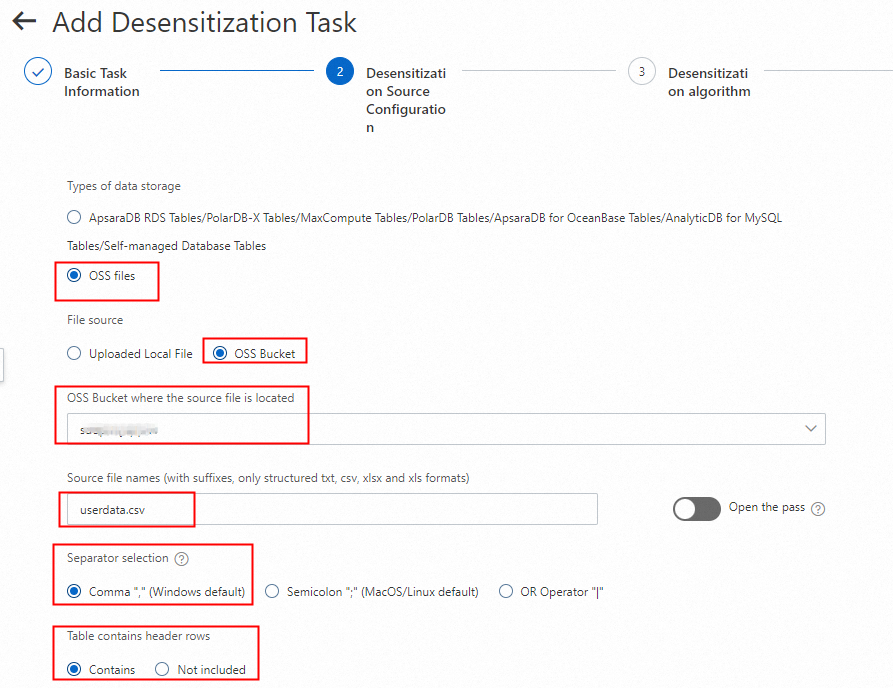The height and width of the screenshot is (688, 893).
Task: Click the back arrow icon
Action: [x=24, y=21]
